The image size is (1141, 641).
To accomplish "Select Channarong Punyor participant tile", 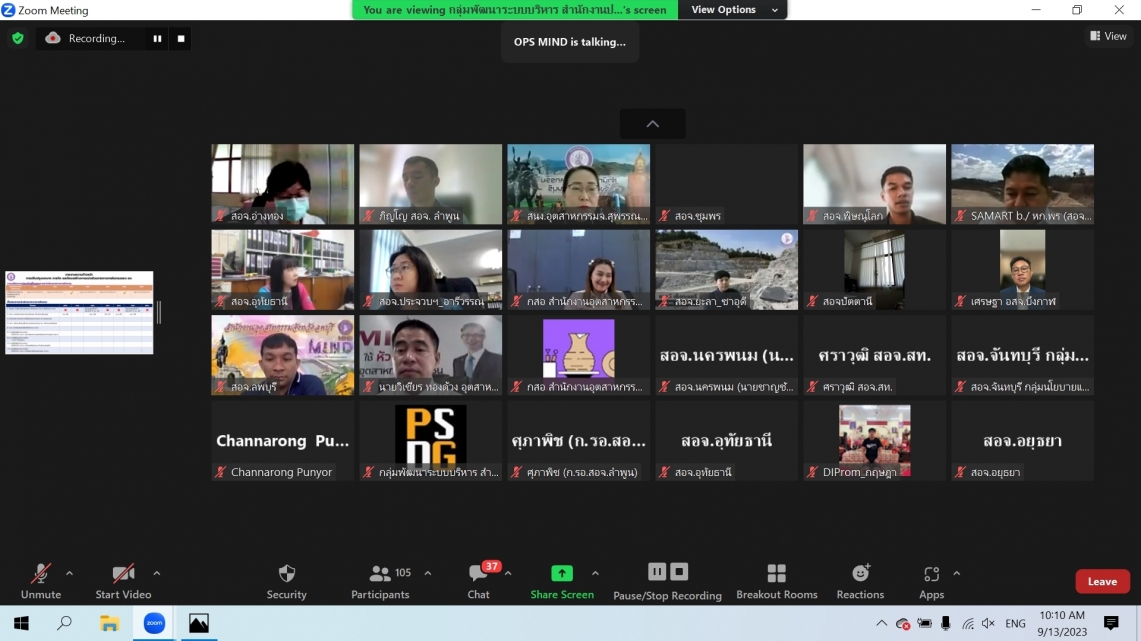I will tap(282, 441).
